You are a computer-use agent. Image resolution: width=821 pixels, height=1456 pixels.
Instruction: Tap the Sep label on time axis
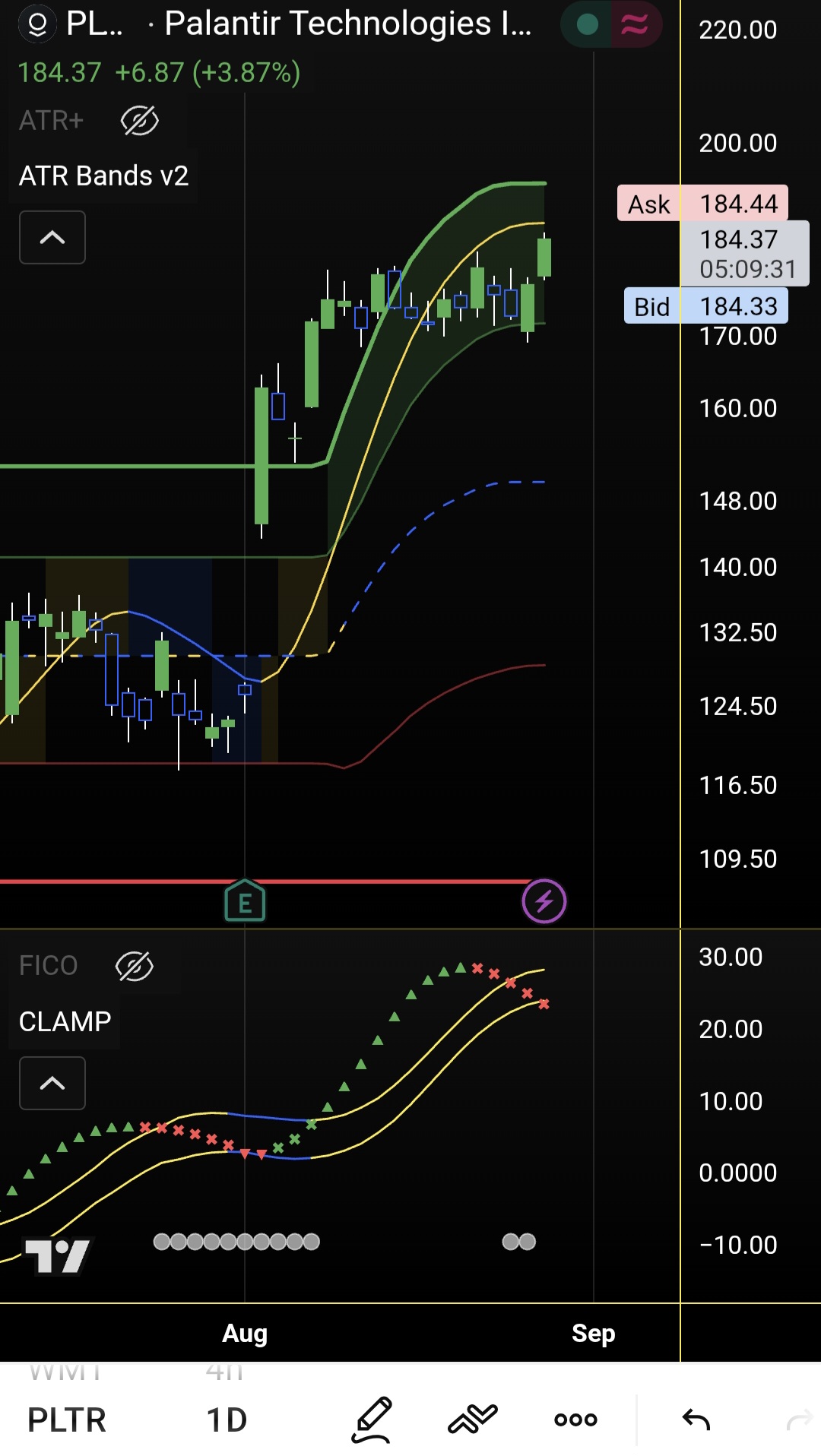[594, 1333]
